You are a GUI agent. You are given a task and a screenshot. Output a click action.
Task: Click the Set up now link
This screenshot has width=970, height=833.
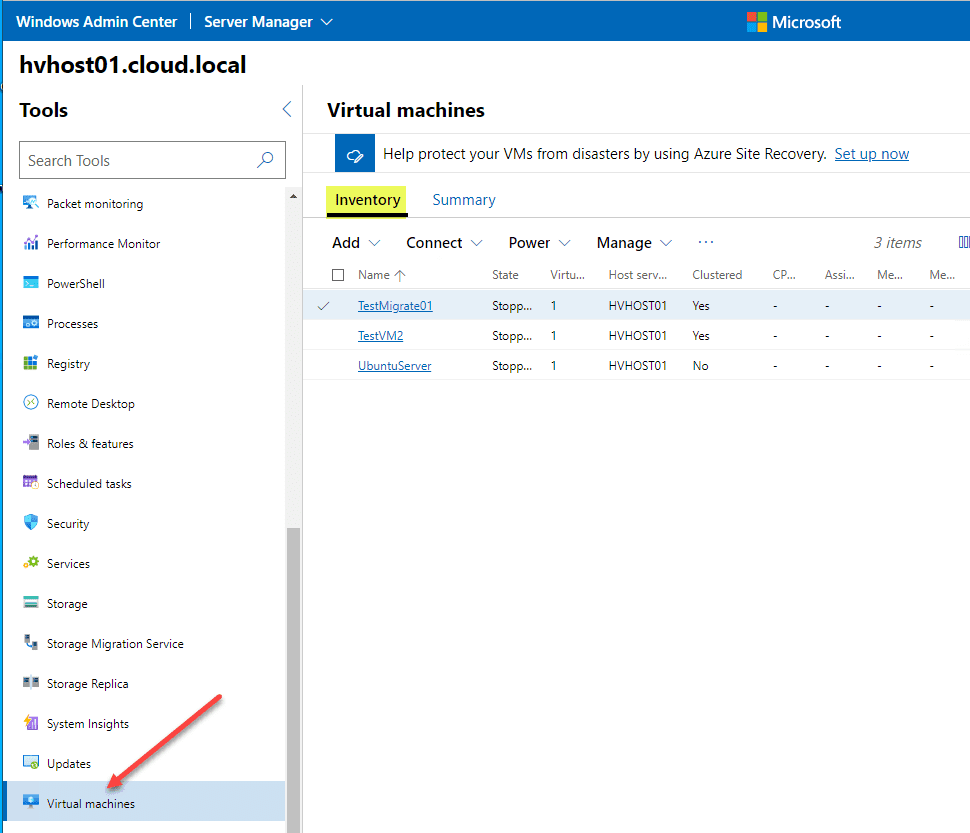click(x=872, y=154)
